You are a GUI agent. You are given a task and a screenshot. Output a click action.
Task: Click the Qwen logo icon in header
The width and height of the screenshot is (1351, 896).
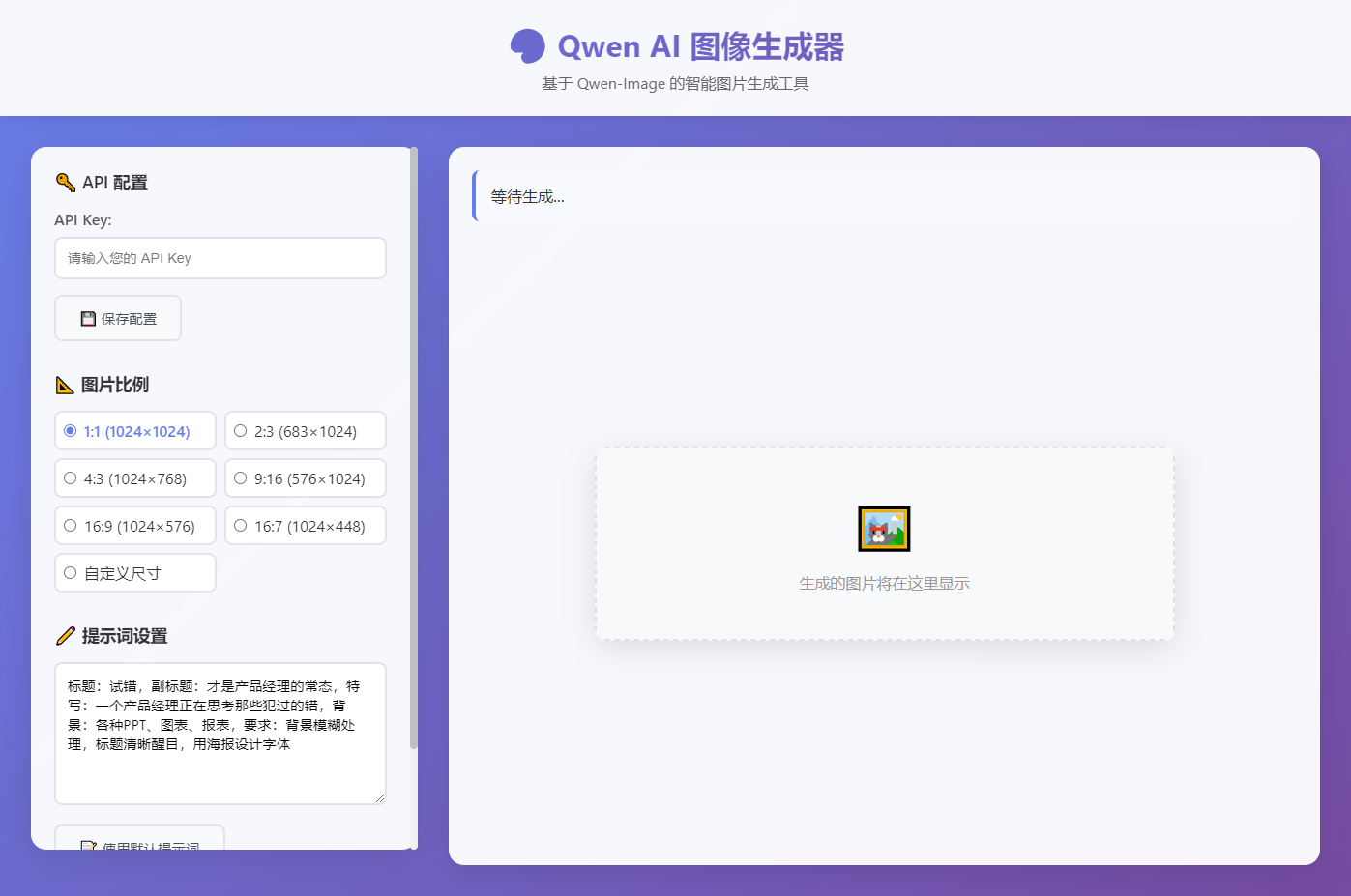click(528, 46)
